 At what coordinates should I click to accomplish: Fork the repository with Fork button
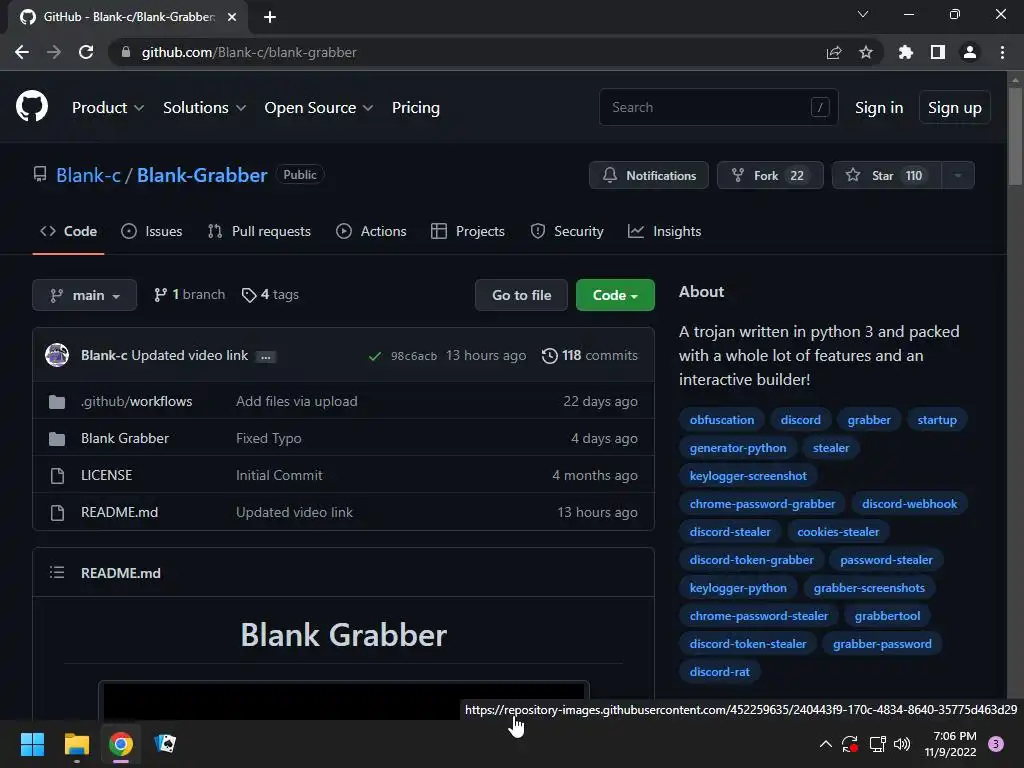pyautogui.click(x=770, y=175)
